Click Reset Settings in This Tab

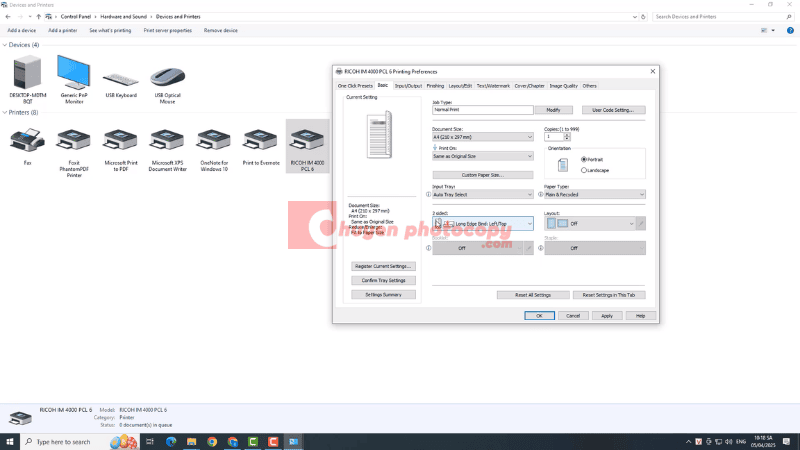[609, 295]
